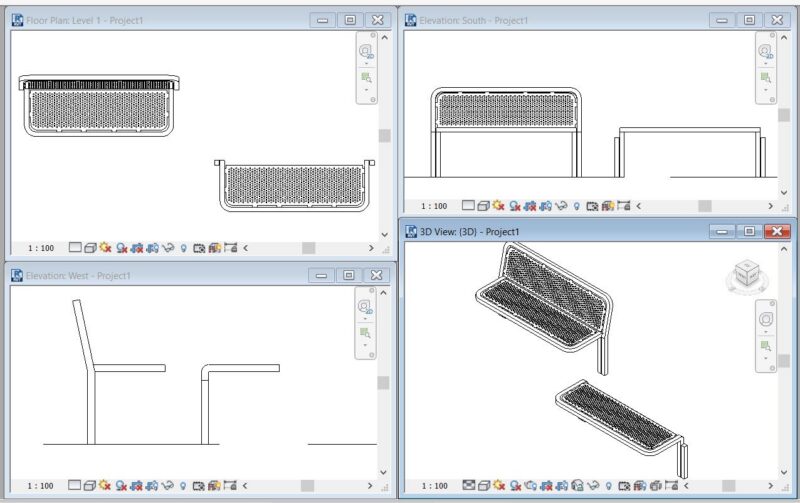Click Detail Level icon in 3D view

(469, 485)
